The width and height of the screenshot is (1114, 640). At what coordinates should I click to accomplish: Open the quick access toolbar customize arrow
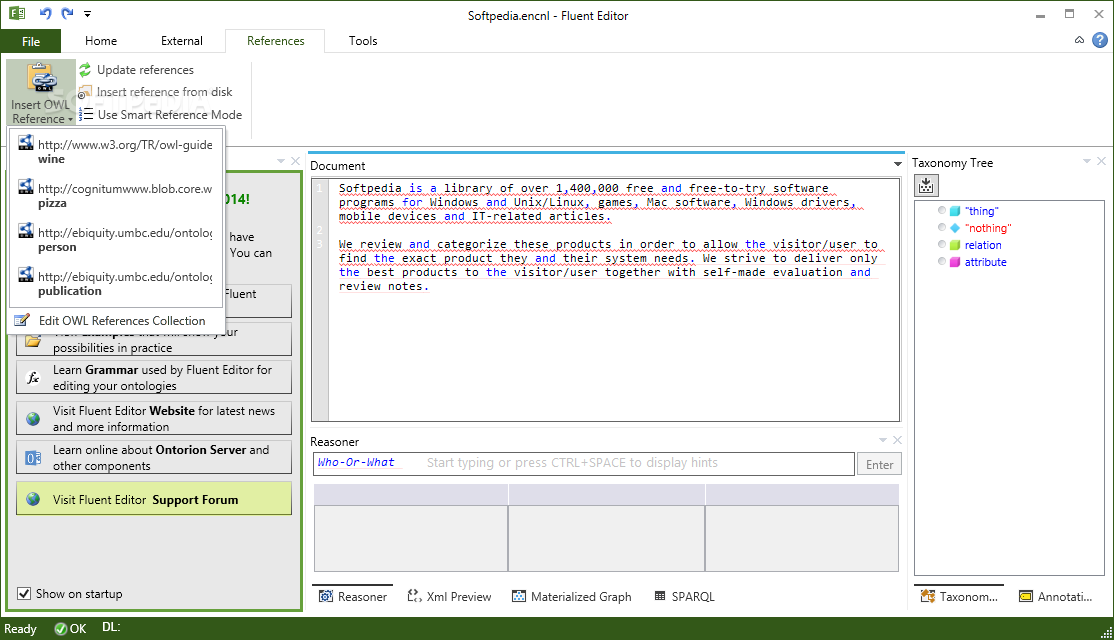[87, 13]
